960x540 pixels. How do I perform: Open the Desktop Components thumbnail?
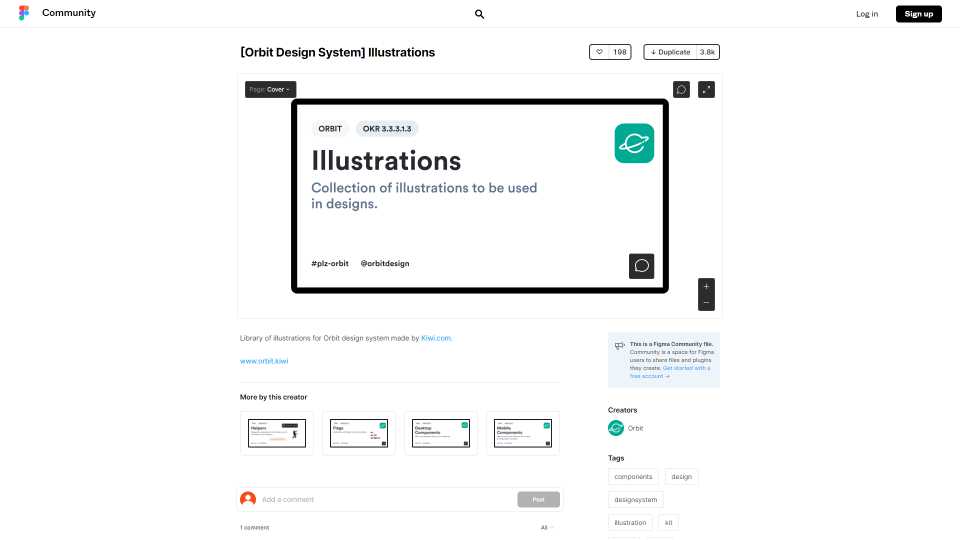coord(441,433)
